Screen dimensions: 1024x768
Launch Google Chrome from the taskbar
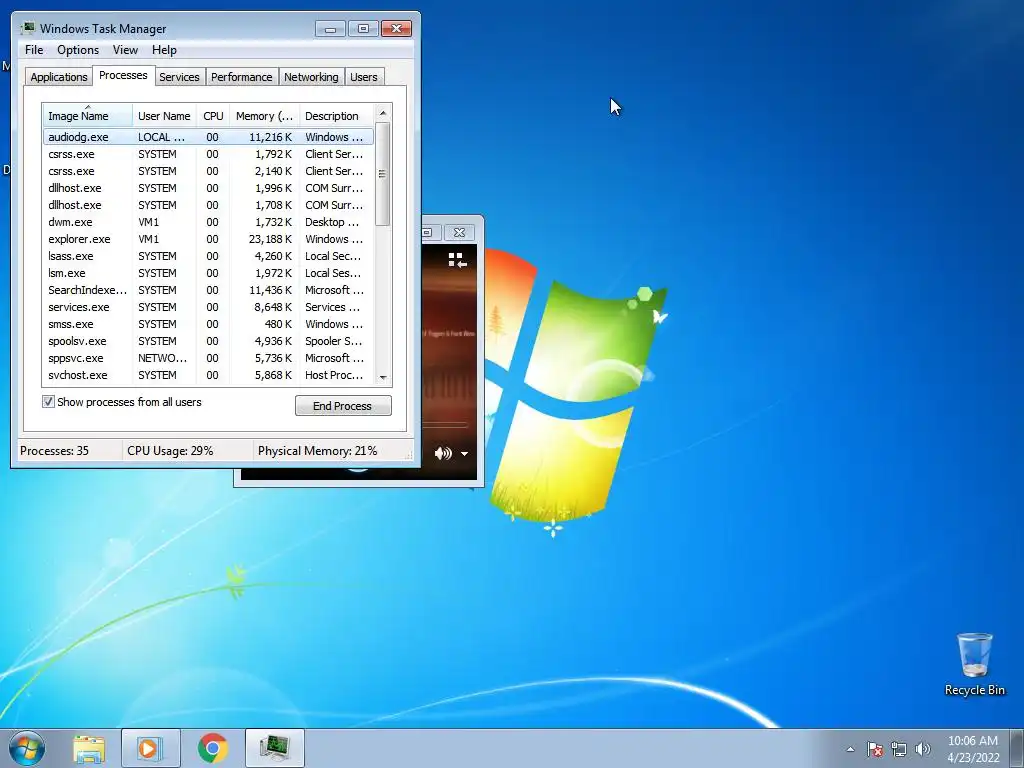pyautogui.click(x=212, y=748)
